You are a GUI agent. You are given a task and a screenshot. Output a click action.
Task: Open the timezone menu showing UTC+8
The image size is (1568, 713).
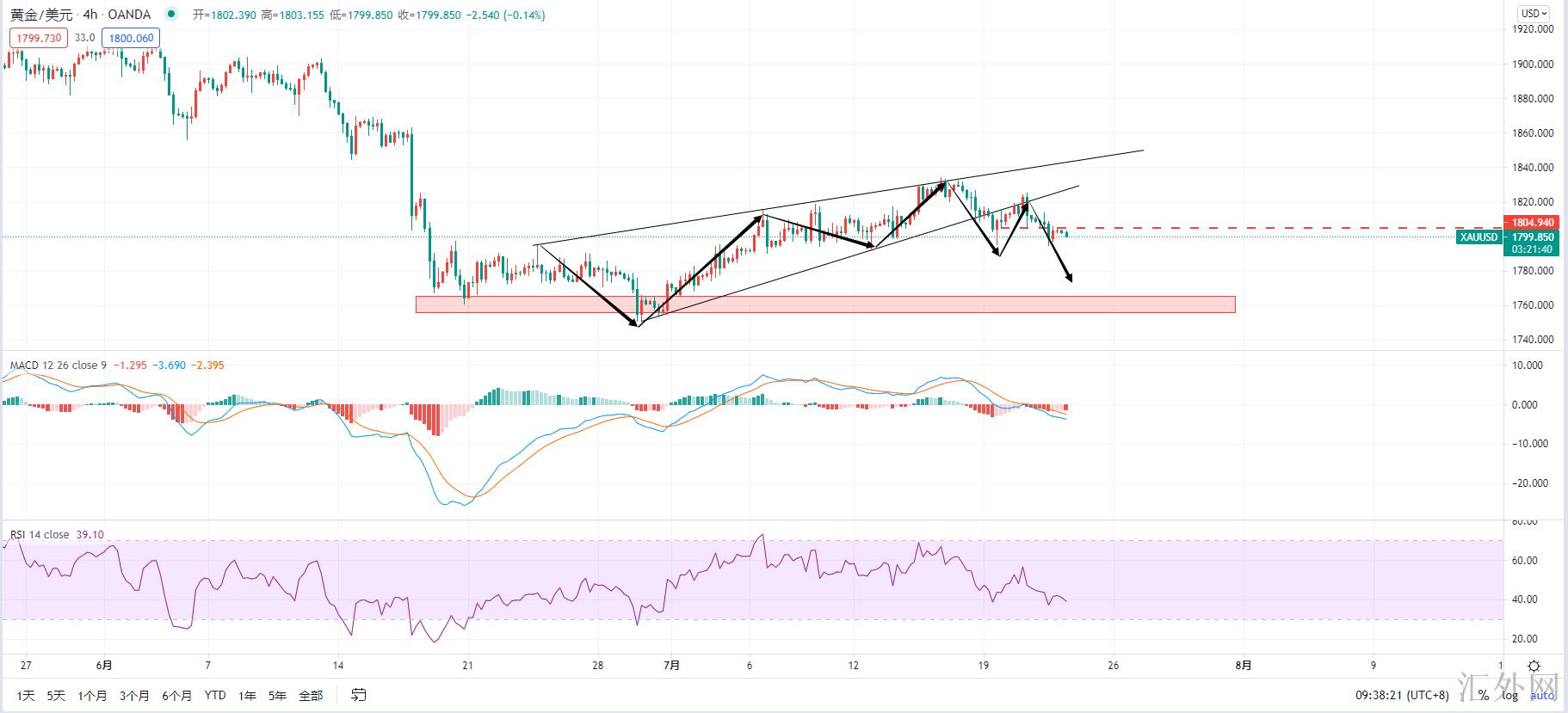(1402, 695)
